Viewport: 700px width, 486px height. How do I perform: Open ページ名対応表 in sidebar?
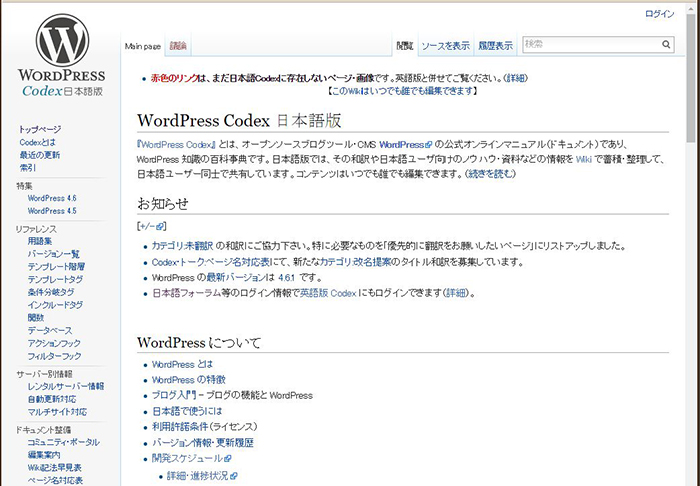point(55,481)
